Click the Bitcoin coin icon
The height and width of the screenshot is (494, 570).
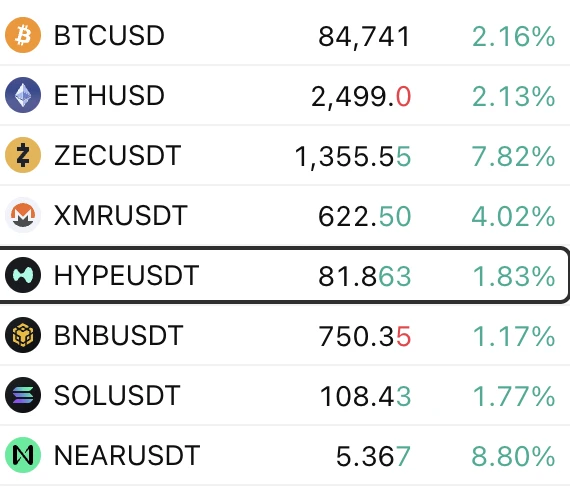[x=23, y=35]
